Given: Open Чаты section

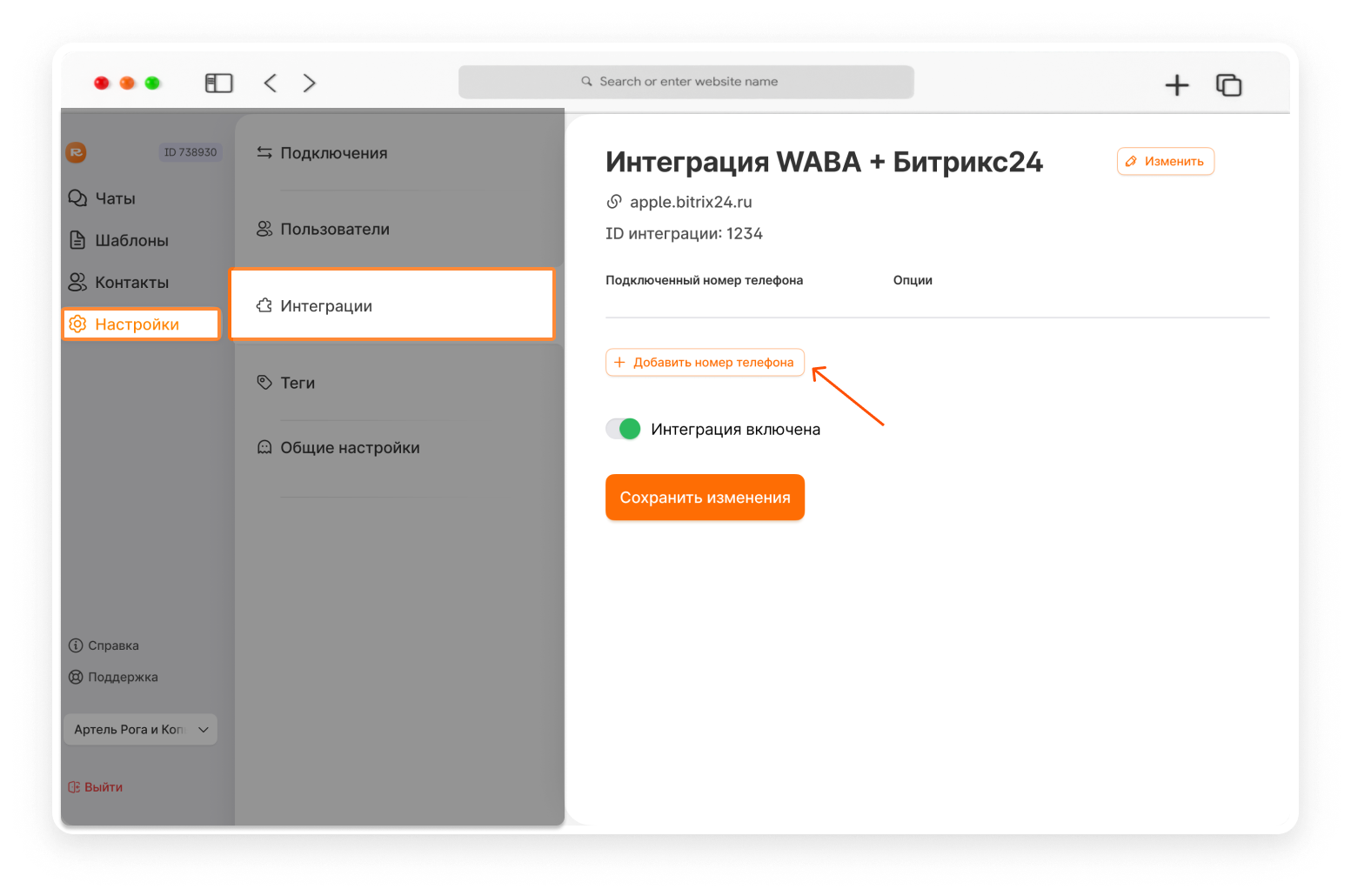Looking at the screenshot, I should pyautogui.click(x=103, y=198).
